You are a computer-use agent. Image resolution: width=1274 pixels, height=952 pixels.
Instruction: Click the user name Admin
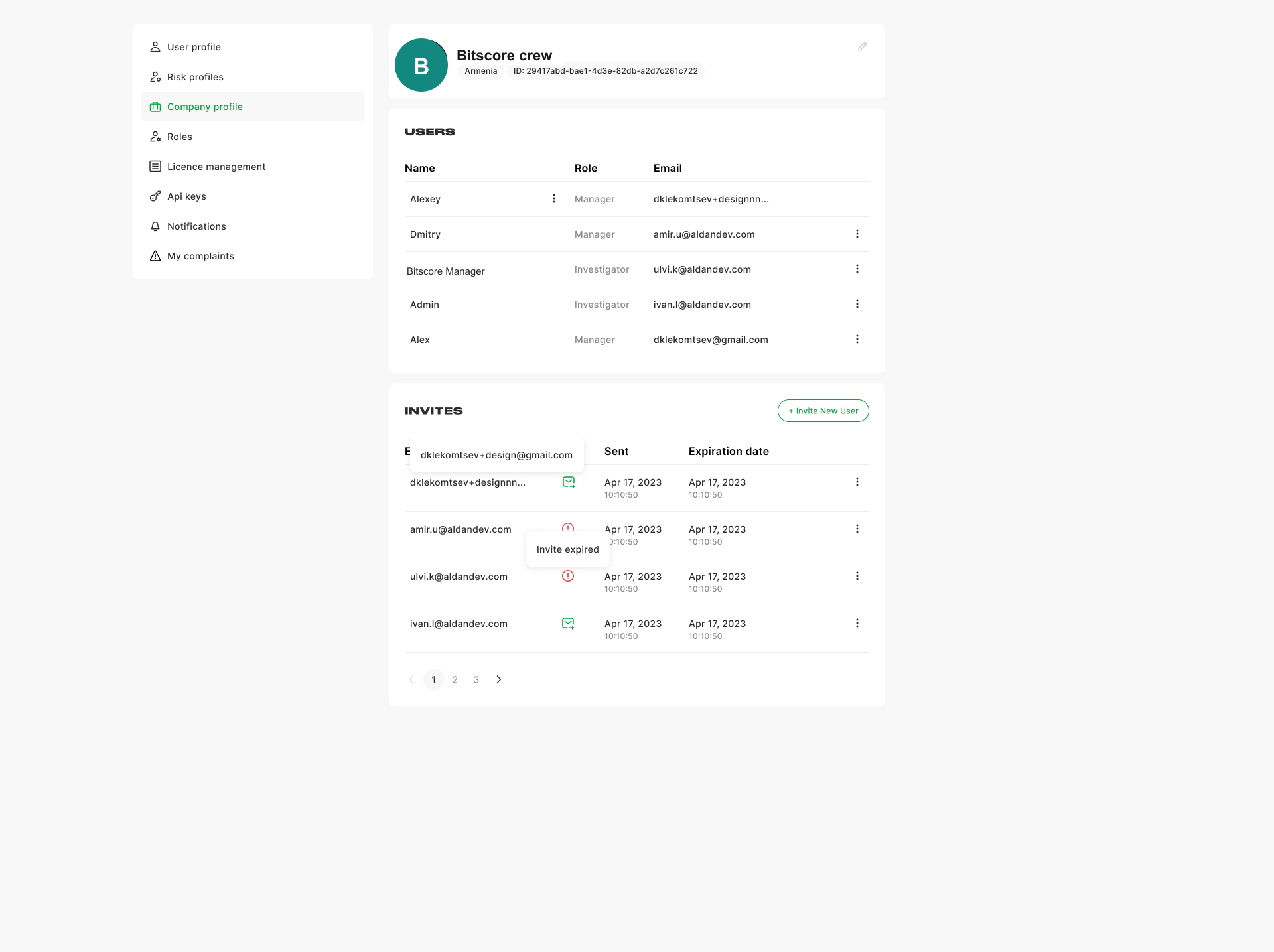(x=425, y=305)
